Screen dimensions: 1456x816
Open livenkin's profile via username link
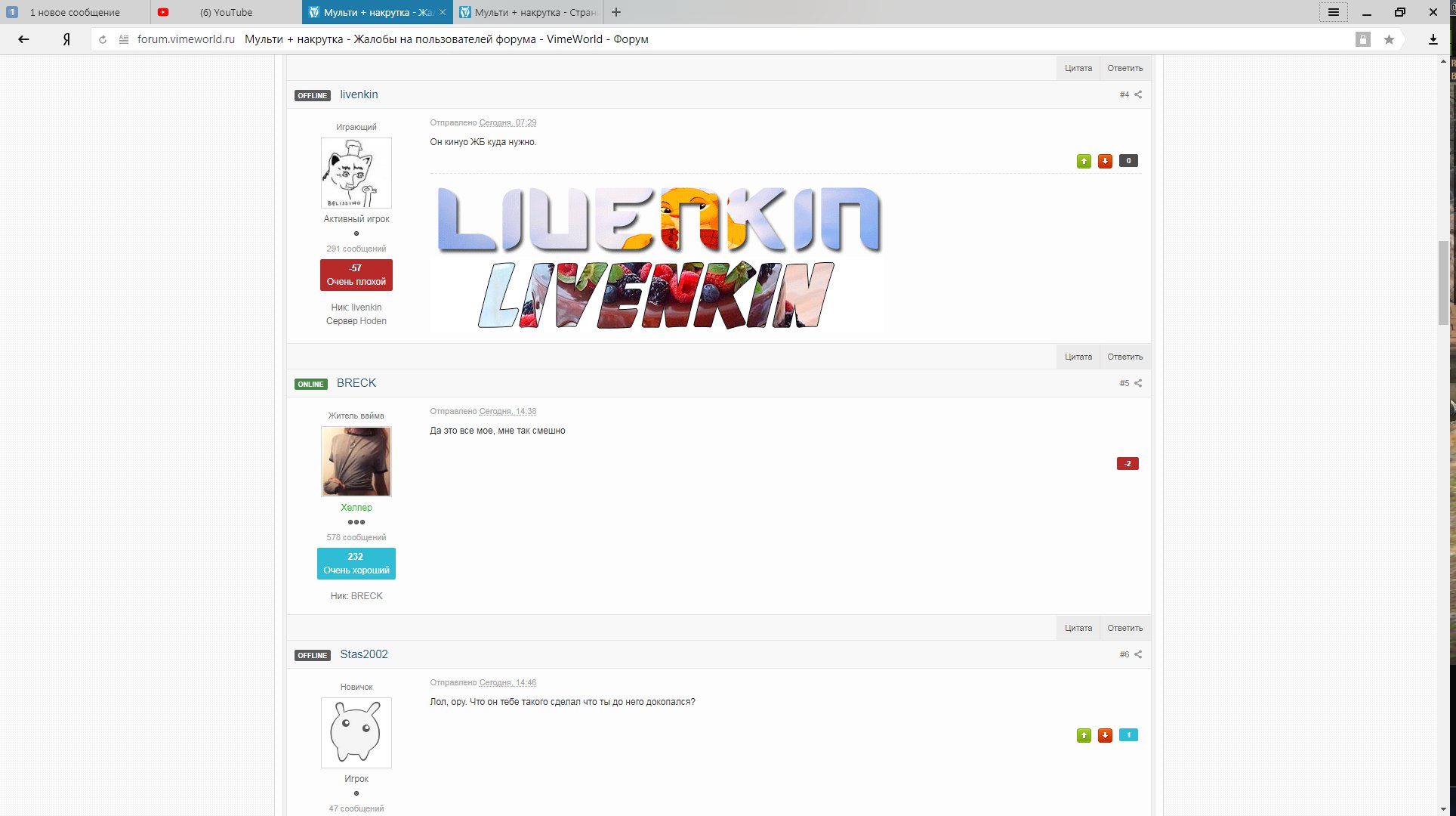pos(359,94)
